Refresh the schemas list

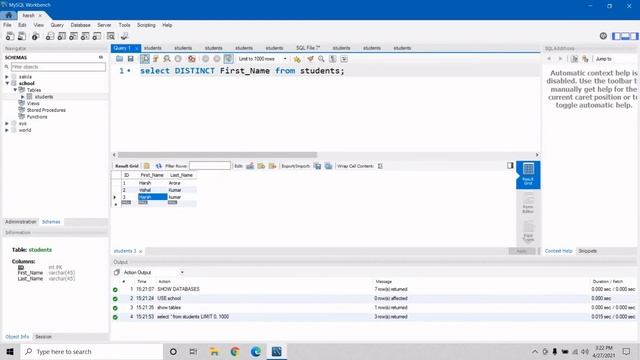100,58
